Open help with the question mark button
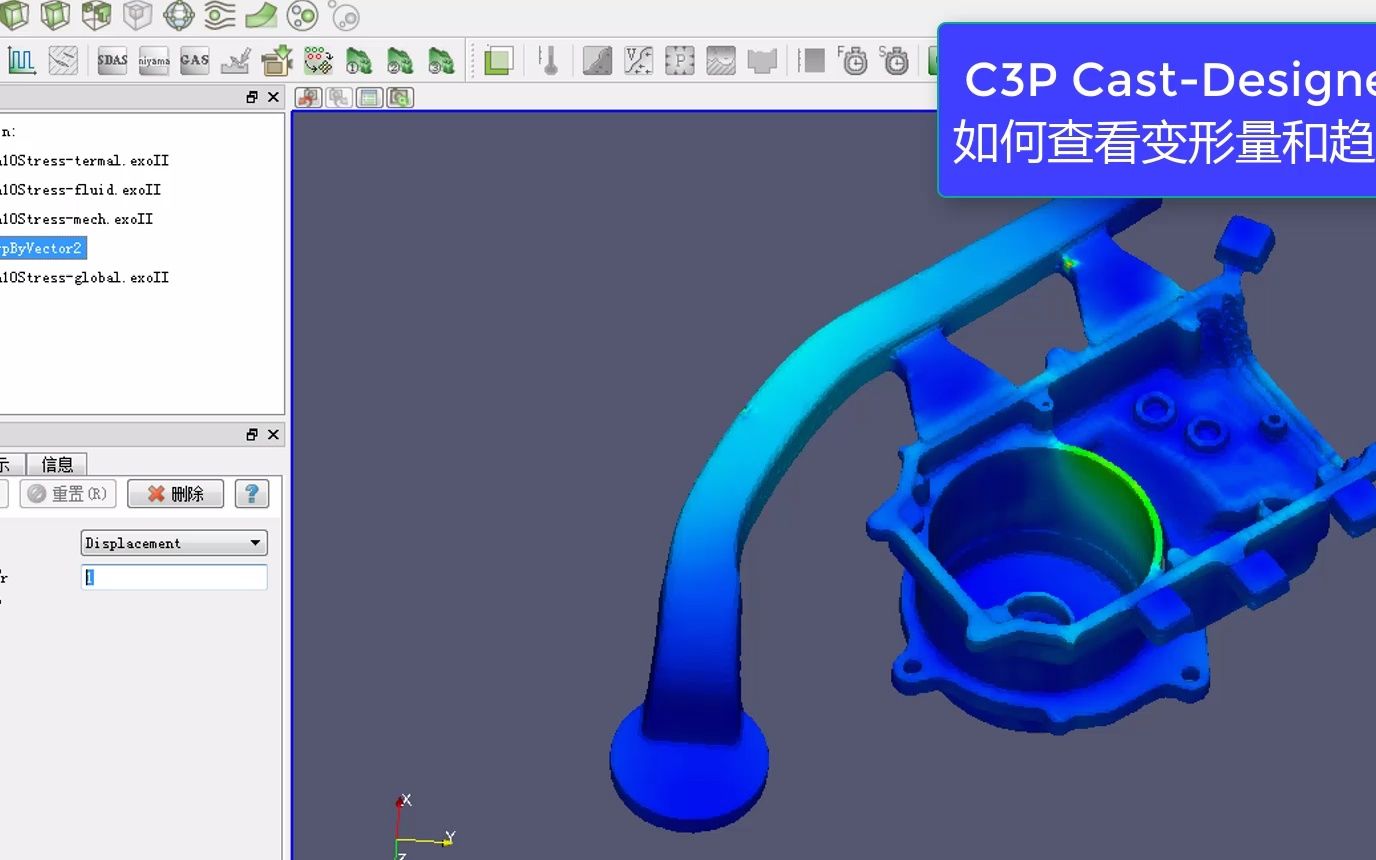The image size is (1376, 860). [252, 494]
